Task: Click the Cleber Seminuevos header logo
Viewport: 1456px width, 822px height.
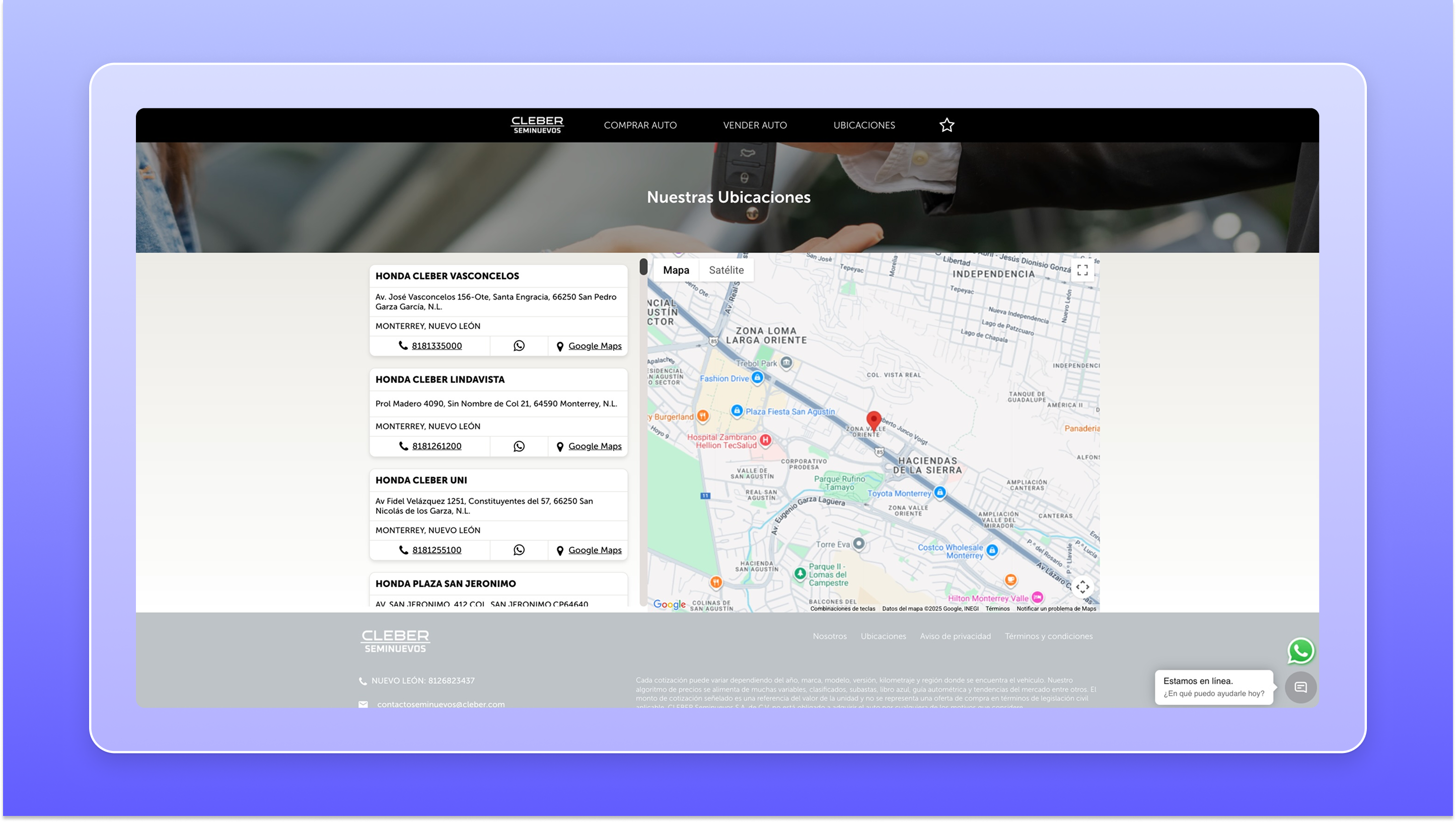Action: pyautogui.click(x=537, y=125)
